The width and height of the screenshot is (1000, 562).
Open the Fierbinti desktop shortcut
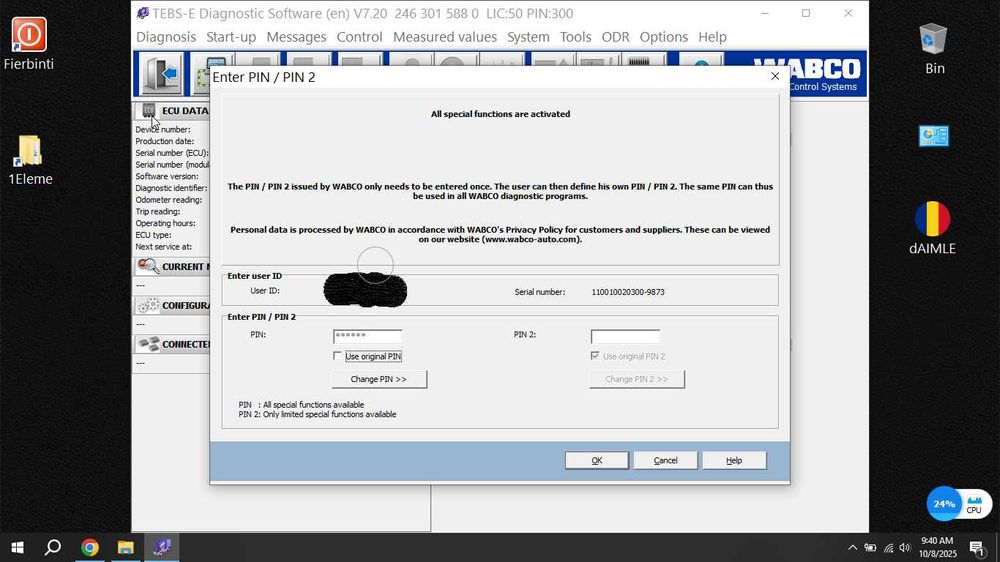click(x=29, y=44)
